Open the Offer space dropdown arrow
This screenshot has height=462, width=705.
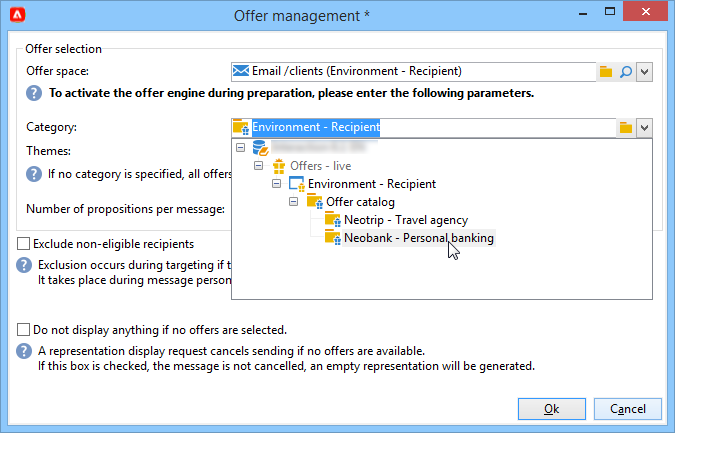pyautogui.click(x=644, y=71)
